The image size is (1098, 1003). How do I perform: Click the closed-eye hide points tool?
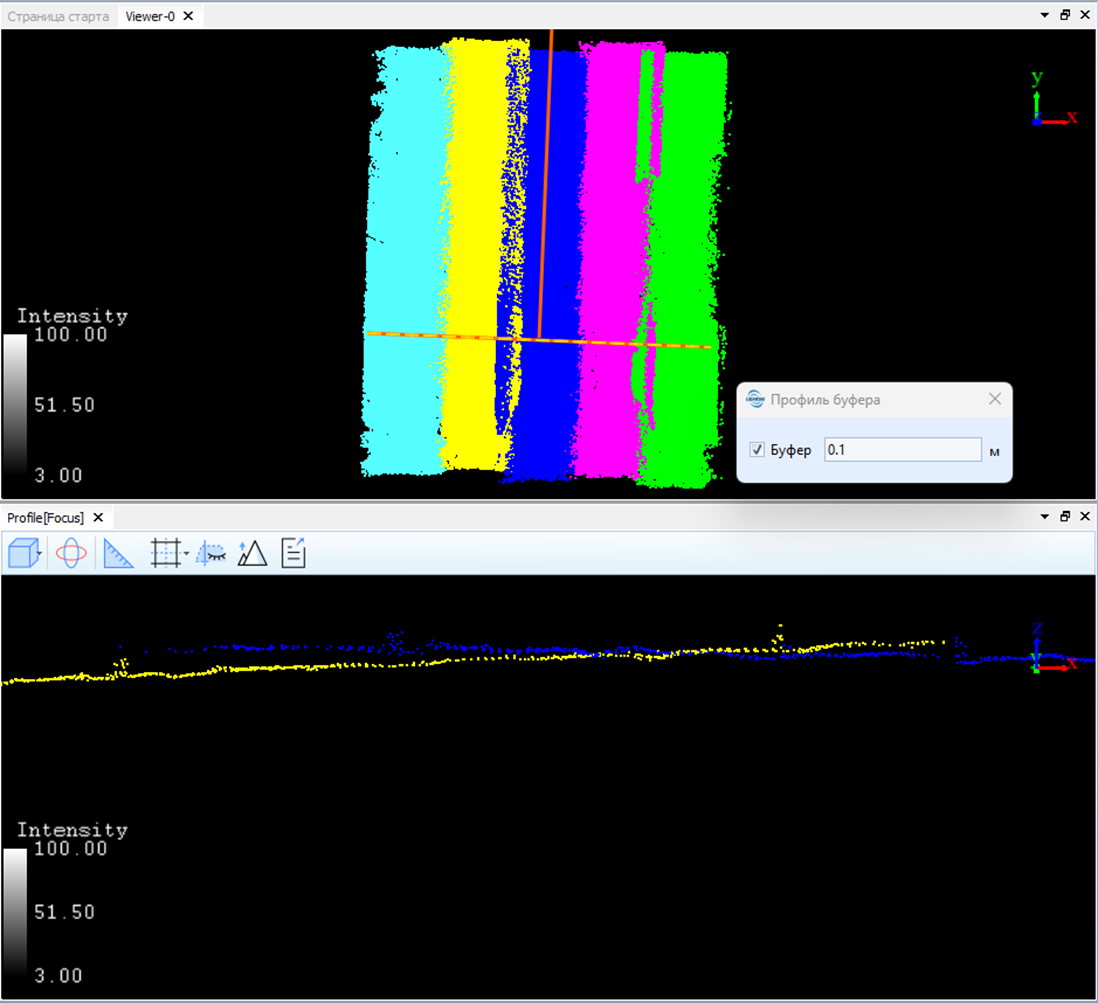[211, 553]
